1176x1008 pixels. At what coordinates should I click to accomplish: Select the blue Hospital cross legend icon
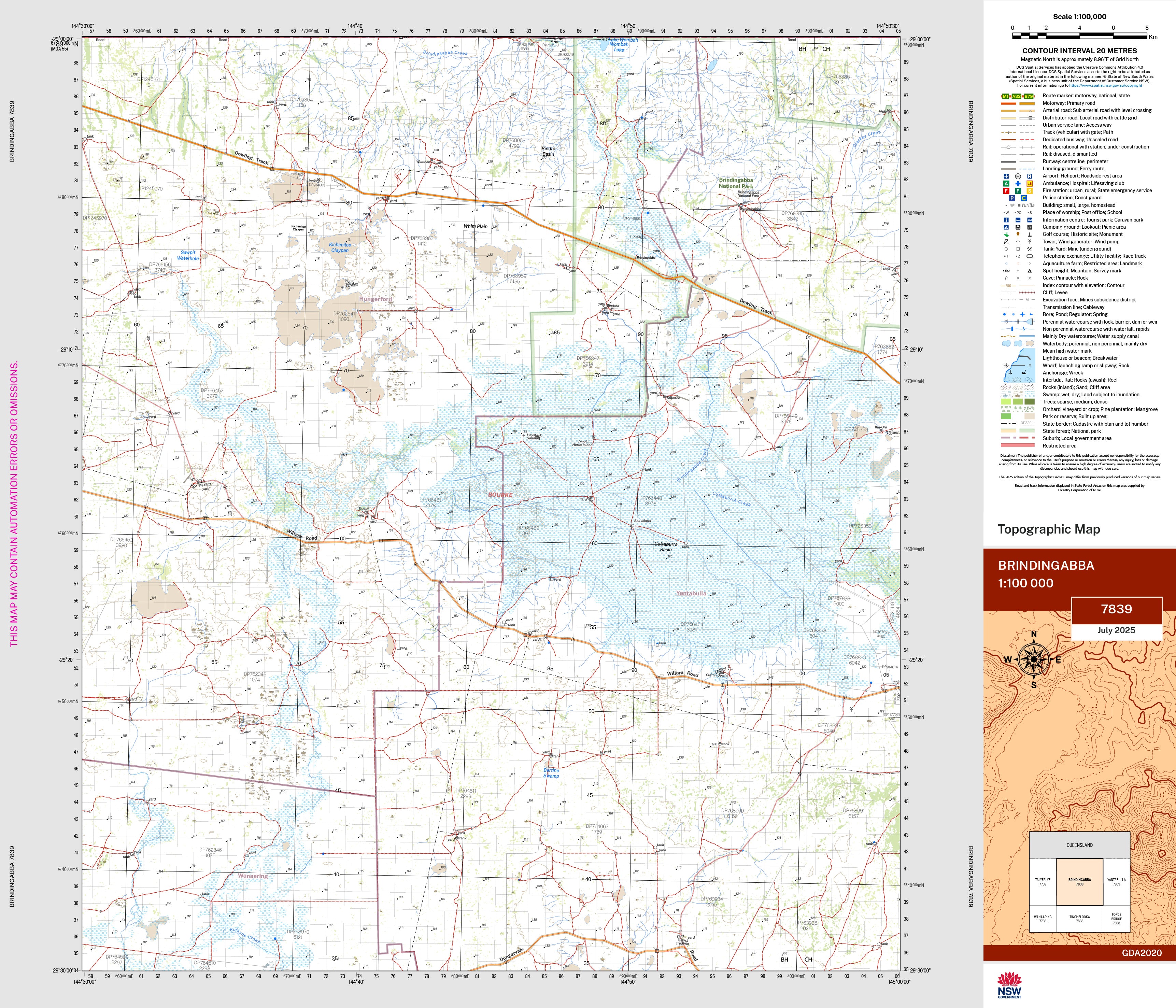click(x=1018, y=183)
